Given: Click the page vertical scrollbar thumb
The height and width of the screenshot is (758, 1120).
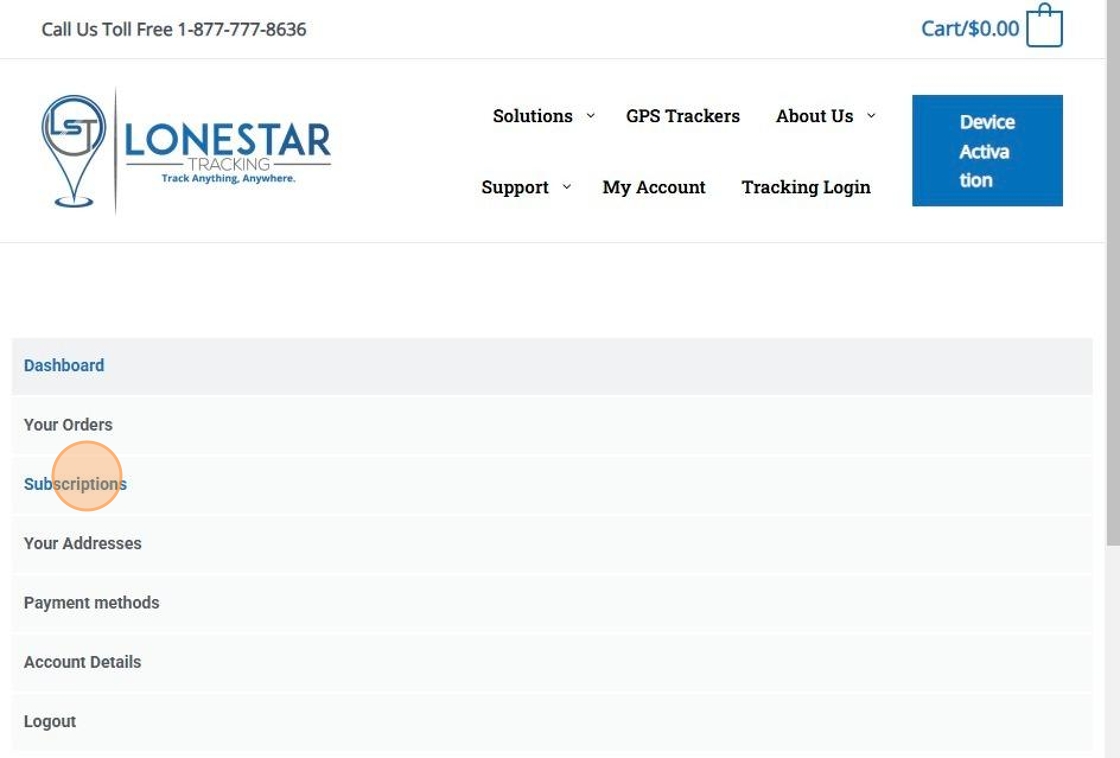Looking at the screenshot, I should pyautogui.click(x=1113, y=273).
